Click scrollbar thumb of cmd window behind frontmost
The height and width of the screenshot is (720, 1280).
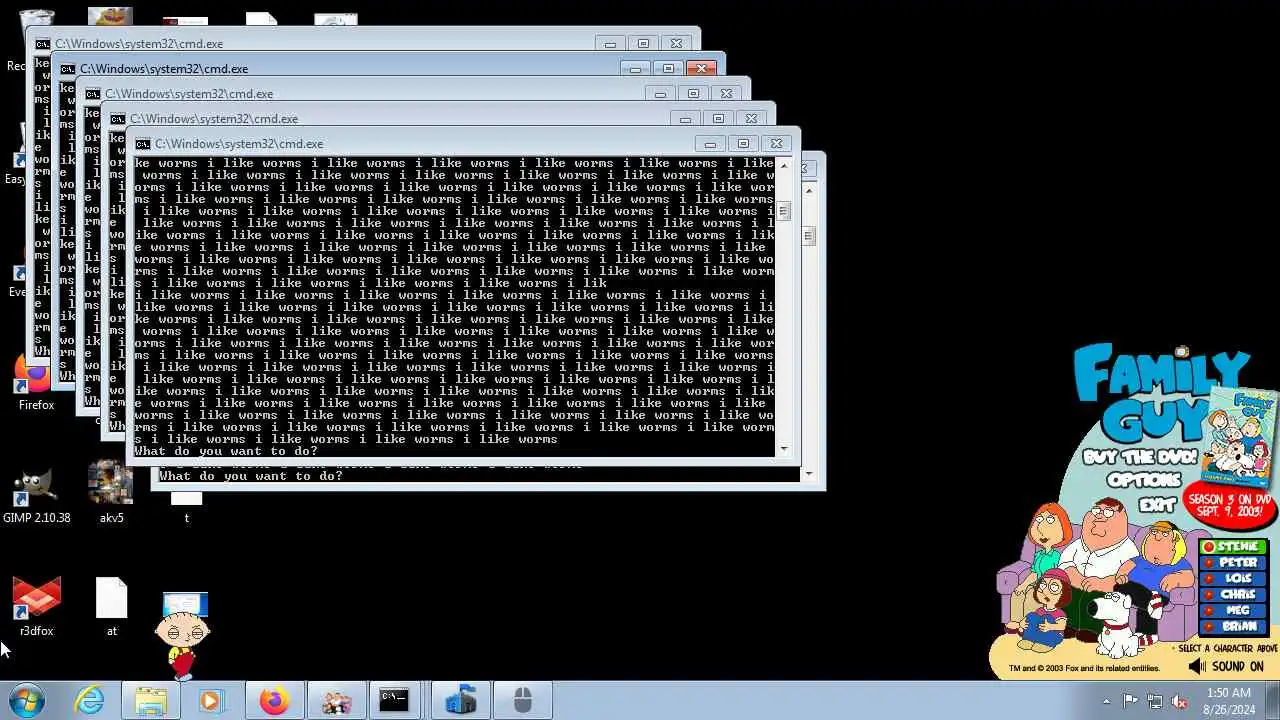click(809, 236)
